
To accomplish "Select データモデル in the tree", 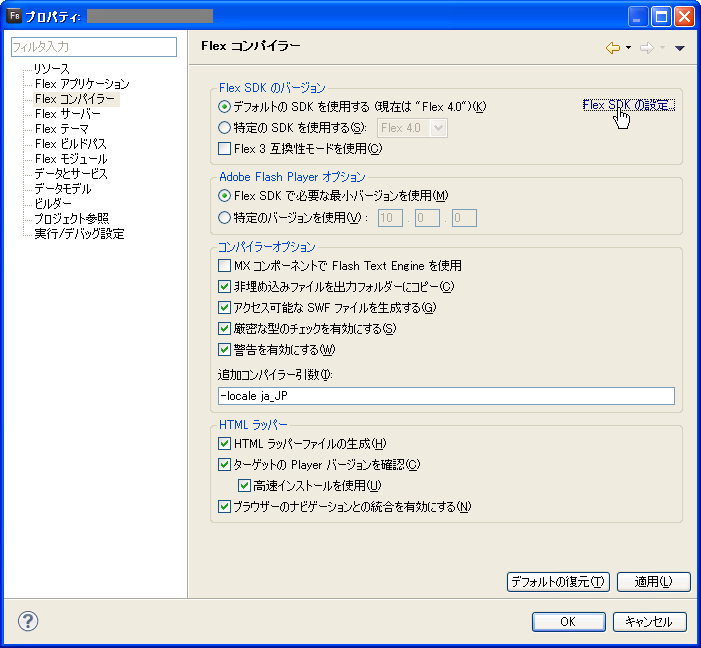I will (63, 189).
